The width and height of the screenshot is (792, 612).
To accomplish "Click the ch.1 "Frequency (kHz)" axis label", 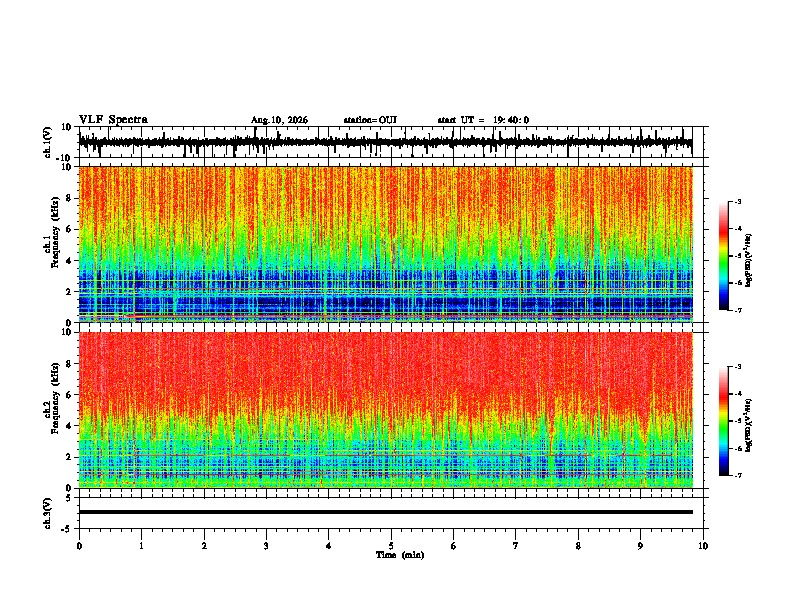I will 55,232.
